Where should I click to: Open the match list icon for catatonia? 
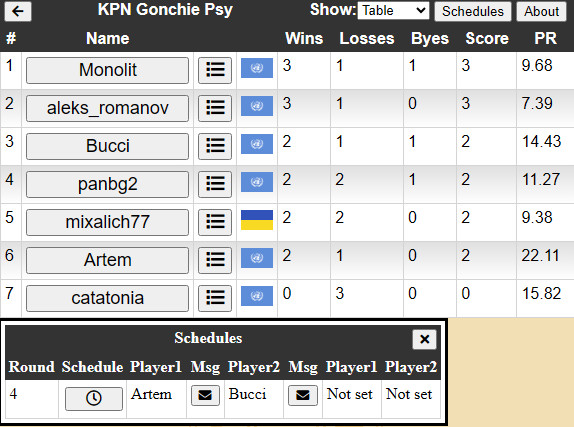coord(215,298)
